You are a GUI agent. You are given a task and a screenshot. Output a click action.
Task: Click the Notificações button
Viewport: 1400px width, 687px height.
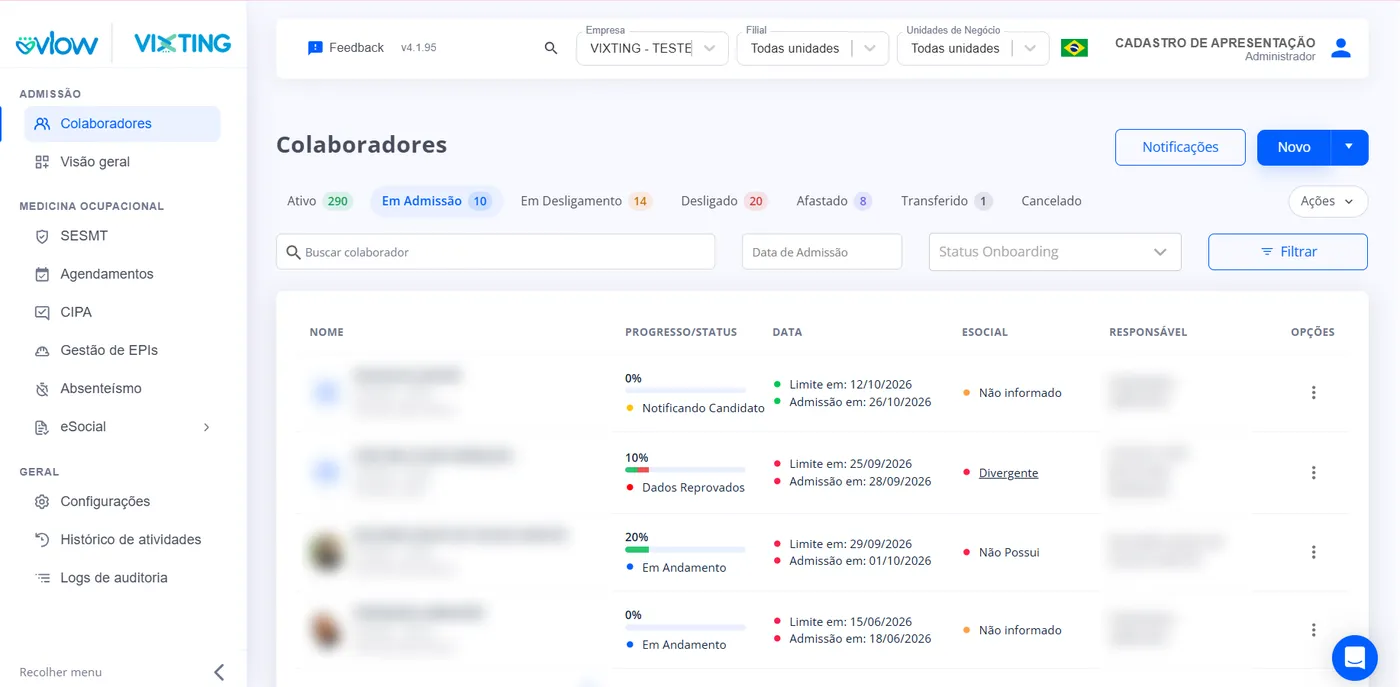point(1180,147)
